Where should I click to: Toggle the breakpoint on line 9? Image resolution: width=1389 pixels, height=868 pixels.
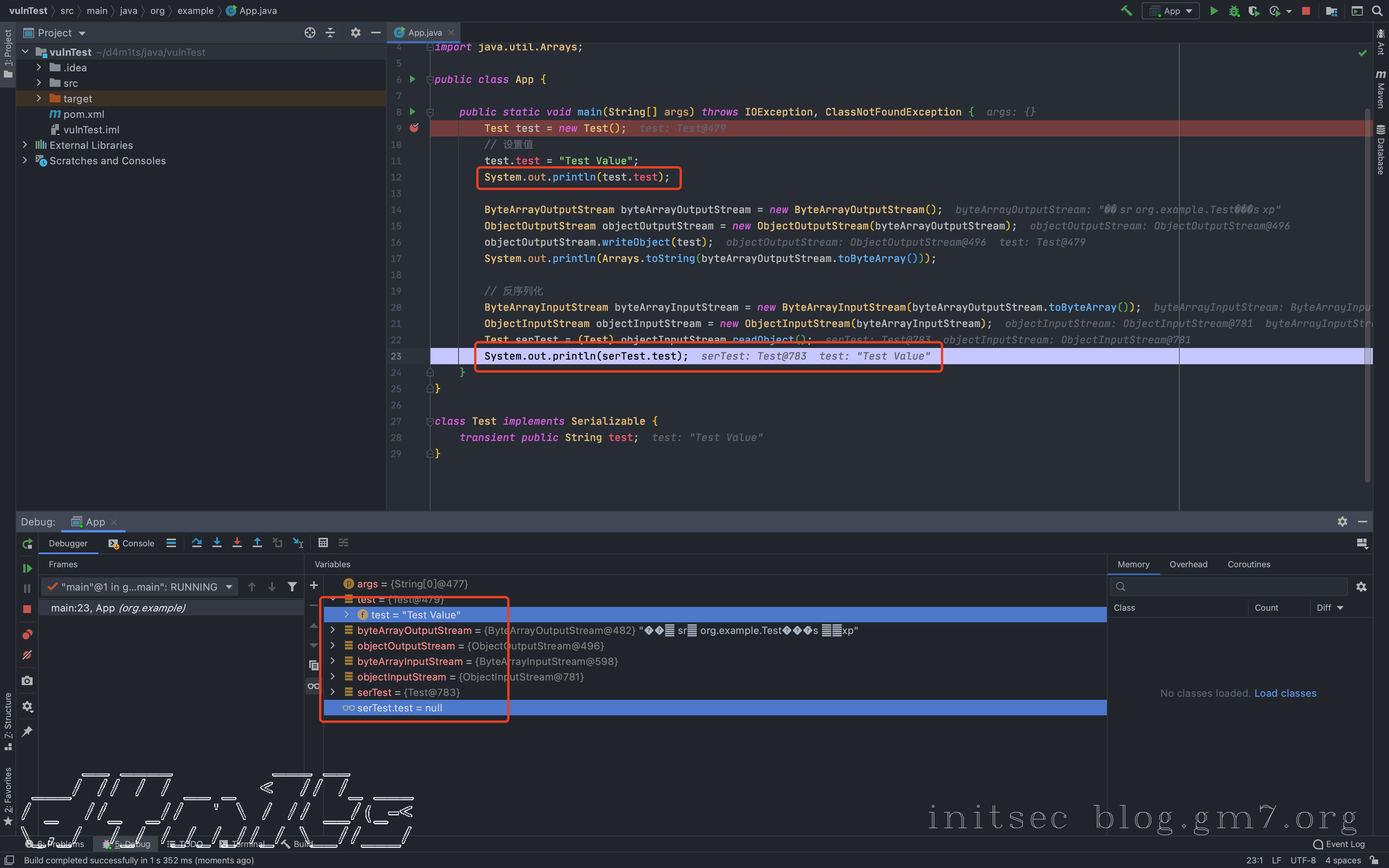tap(414, 128)
